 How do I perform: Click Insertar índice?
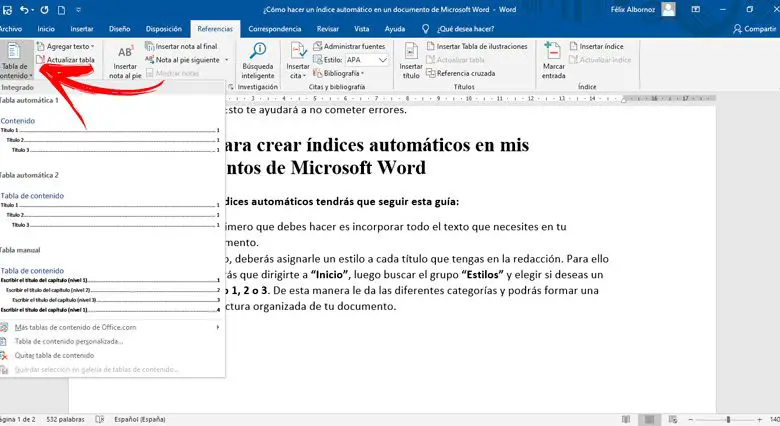[596, 46]
